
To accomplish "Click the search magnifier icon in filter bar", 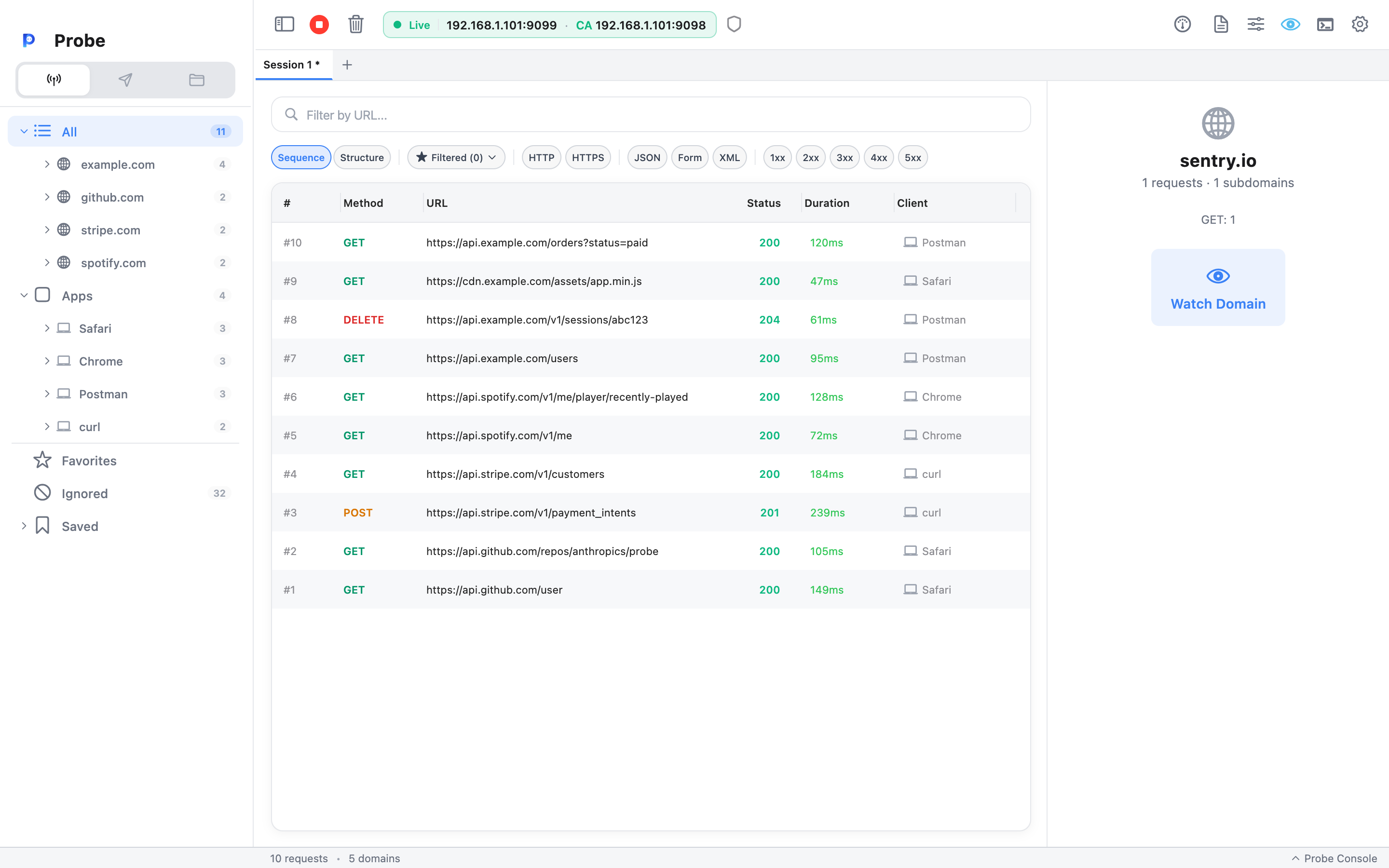I will 292,115.
